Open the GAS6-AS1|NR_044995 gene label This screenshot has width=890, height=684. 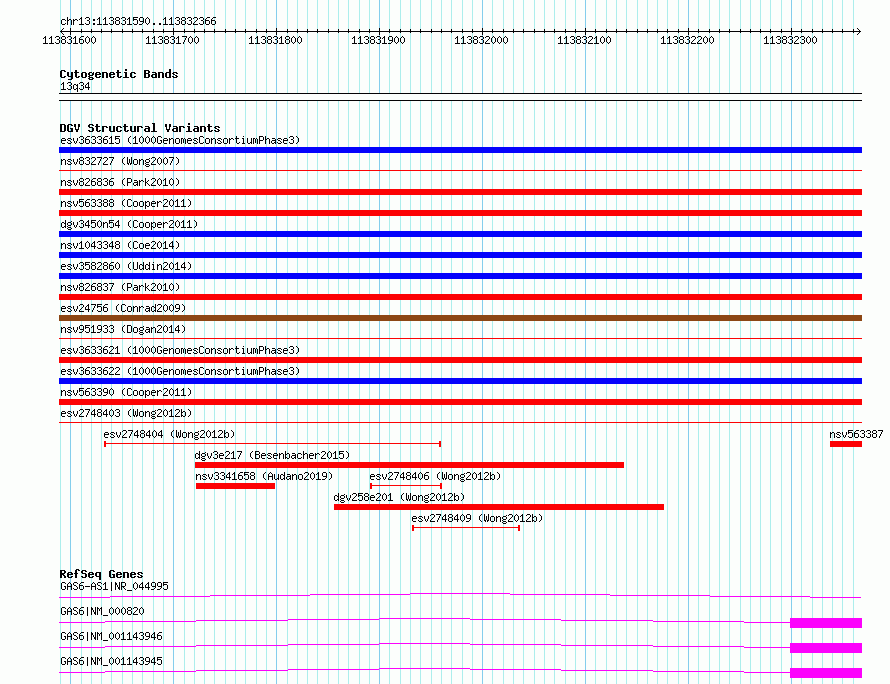(114, 586)
